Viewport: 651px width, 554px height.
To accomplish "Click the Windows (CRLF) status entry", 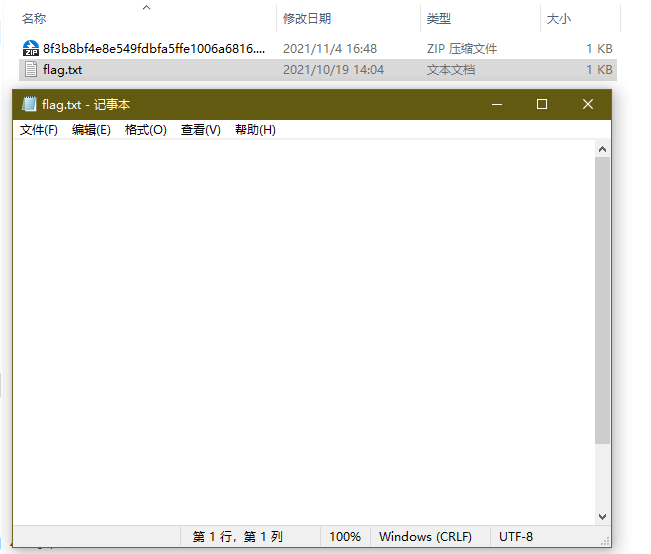I will click(x=426, y=537).
